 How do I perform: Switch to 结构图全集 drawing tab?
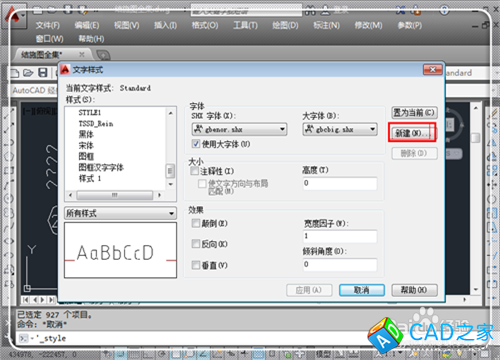coord(42,54)
